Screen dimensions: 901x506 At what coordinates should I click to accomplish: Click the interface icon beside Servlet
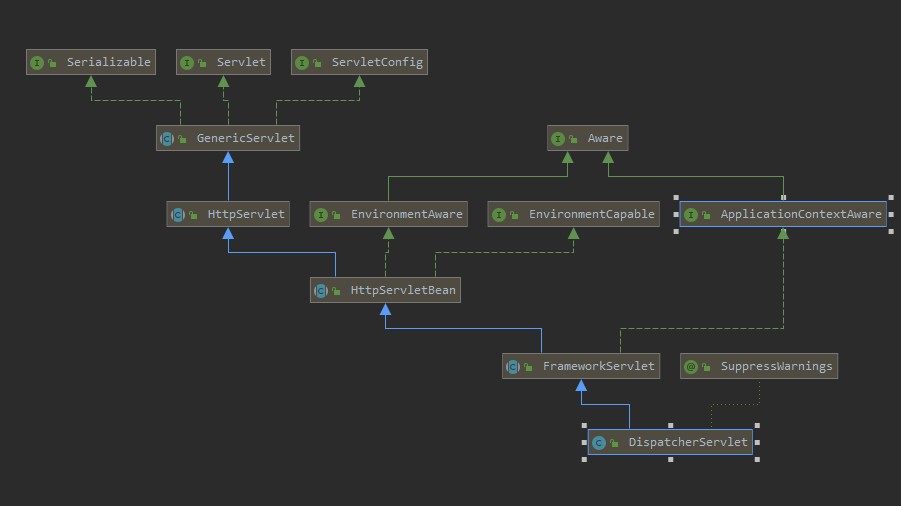click(x=187, y=62)
